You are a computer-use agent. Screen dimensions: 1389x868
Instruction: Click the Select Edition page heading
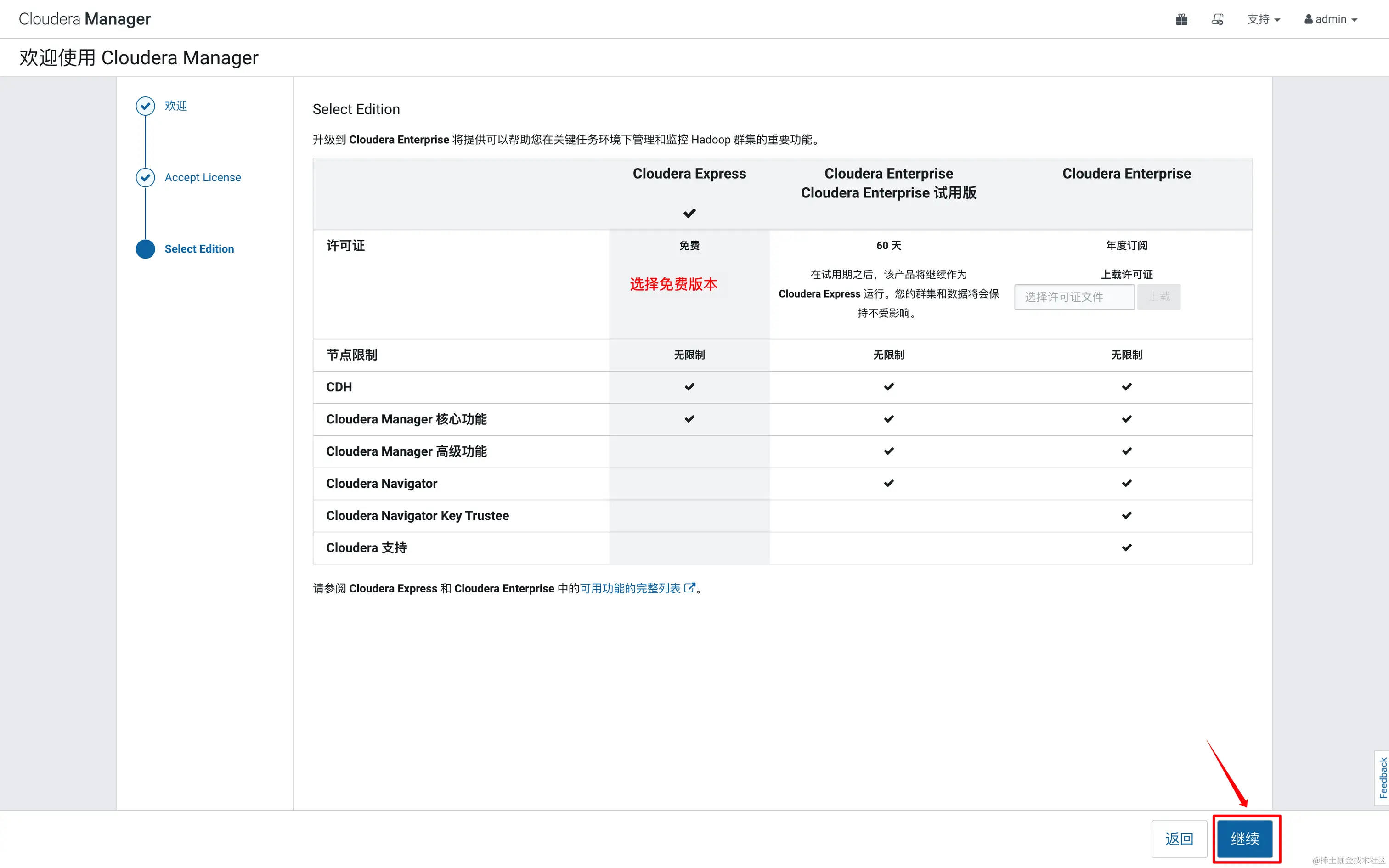click(x=356, y=109)
